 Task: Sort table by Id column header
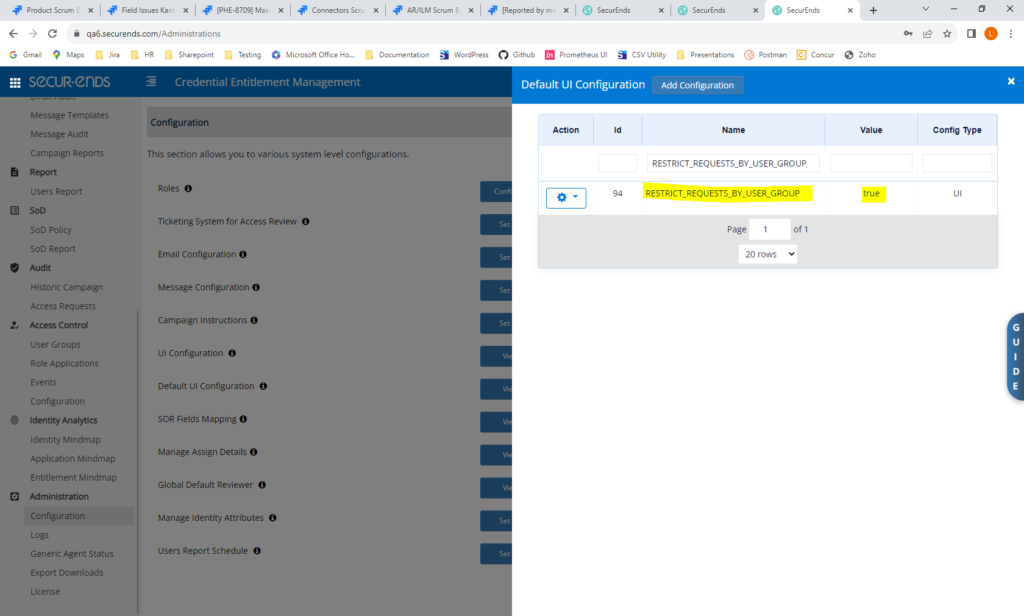[x=617, y=130]
